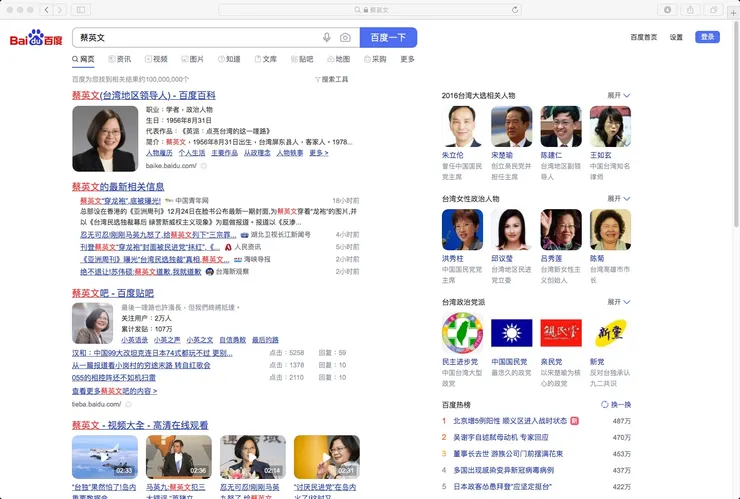
Task: Click 洪秀柱 portrait
Action: pos(462,229)
